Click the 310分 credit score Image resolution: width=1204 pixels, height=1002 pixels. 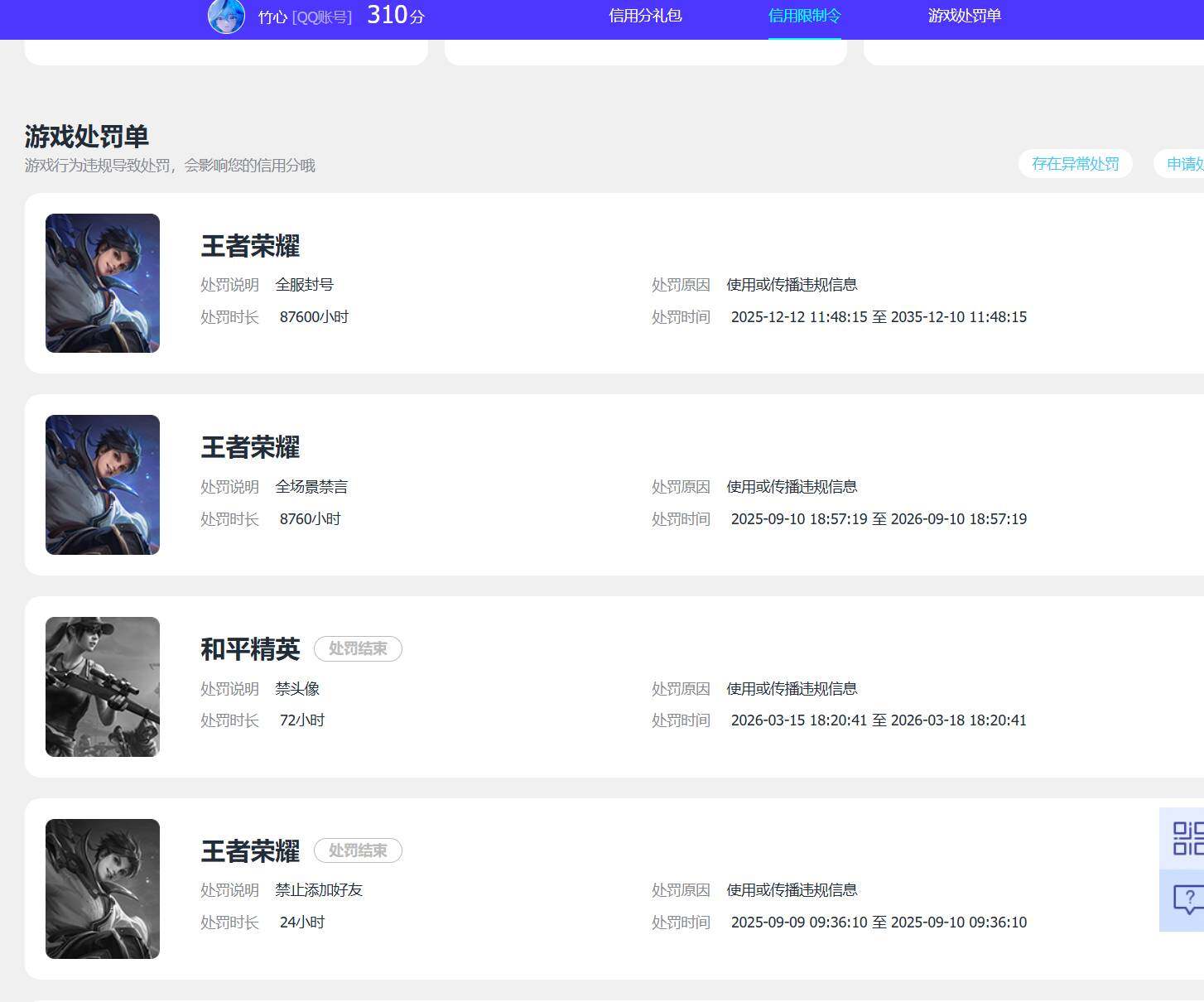tap(396, 15)
